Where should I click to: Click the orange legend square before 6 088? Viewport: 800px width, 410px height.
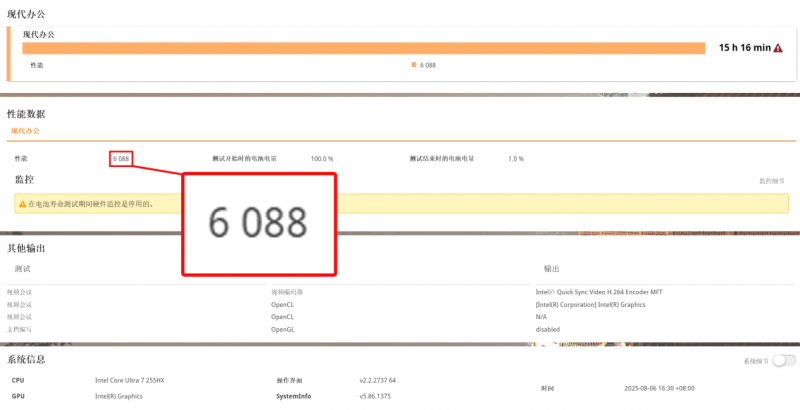(x=413, y=65)
